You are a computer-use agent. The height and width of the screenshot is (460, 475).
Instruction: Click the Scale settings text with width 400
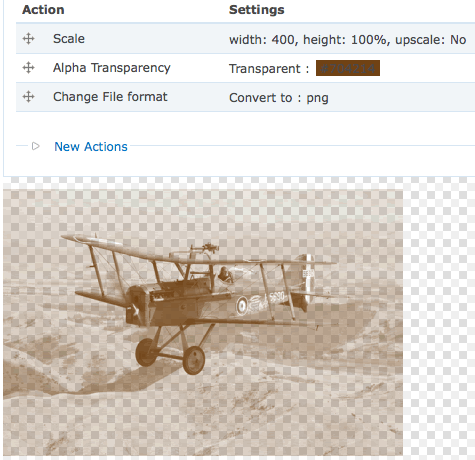[347, 40]
